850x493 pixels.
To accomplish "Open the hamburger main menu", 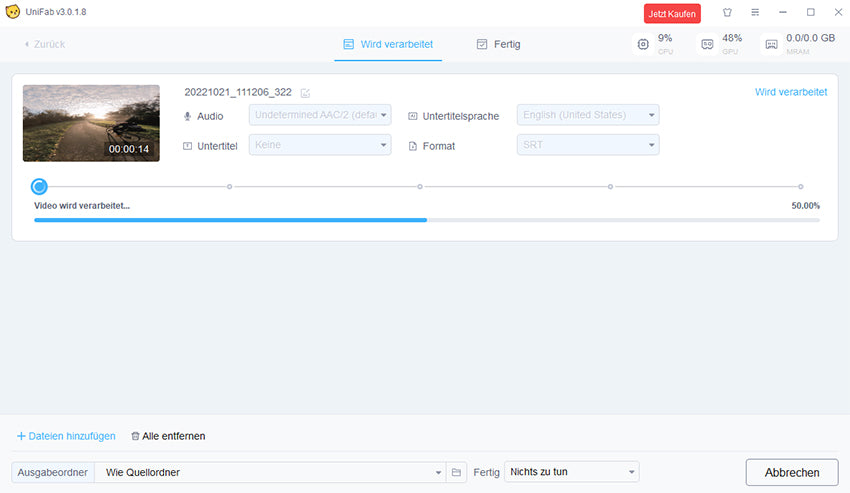I will [x=755, y=13].
